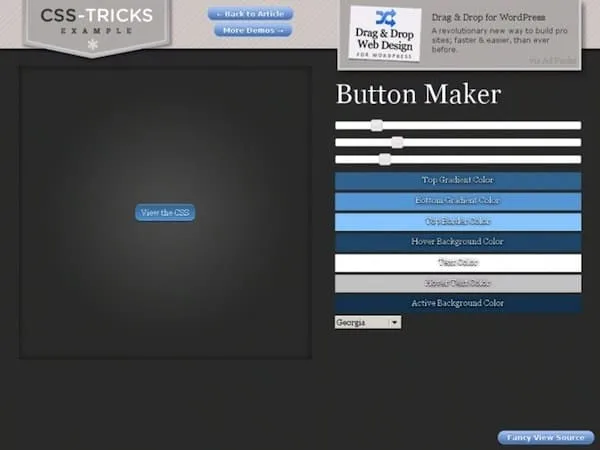This screenshot has height=450, width=600.
Task: Click the View the CSS preview button
Action: [165, 212]
